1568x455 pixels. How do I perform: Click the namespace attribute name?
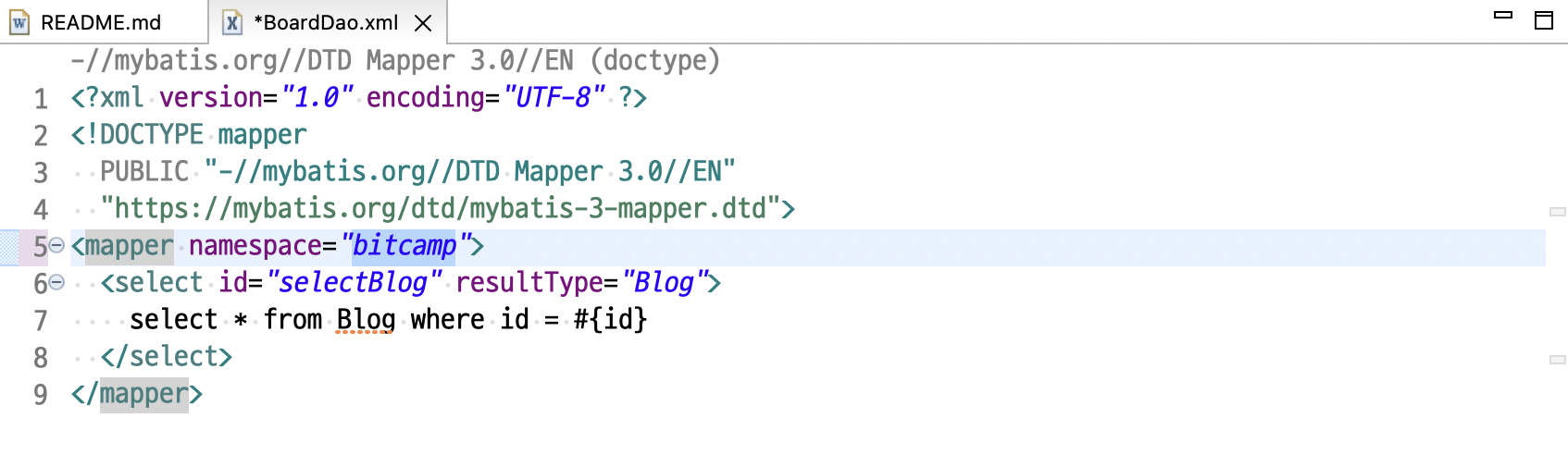click(x=255, y=245)
